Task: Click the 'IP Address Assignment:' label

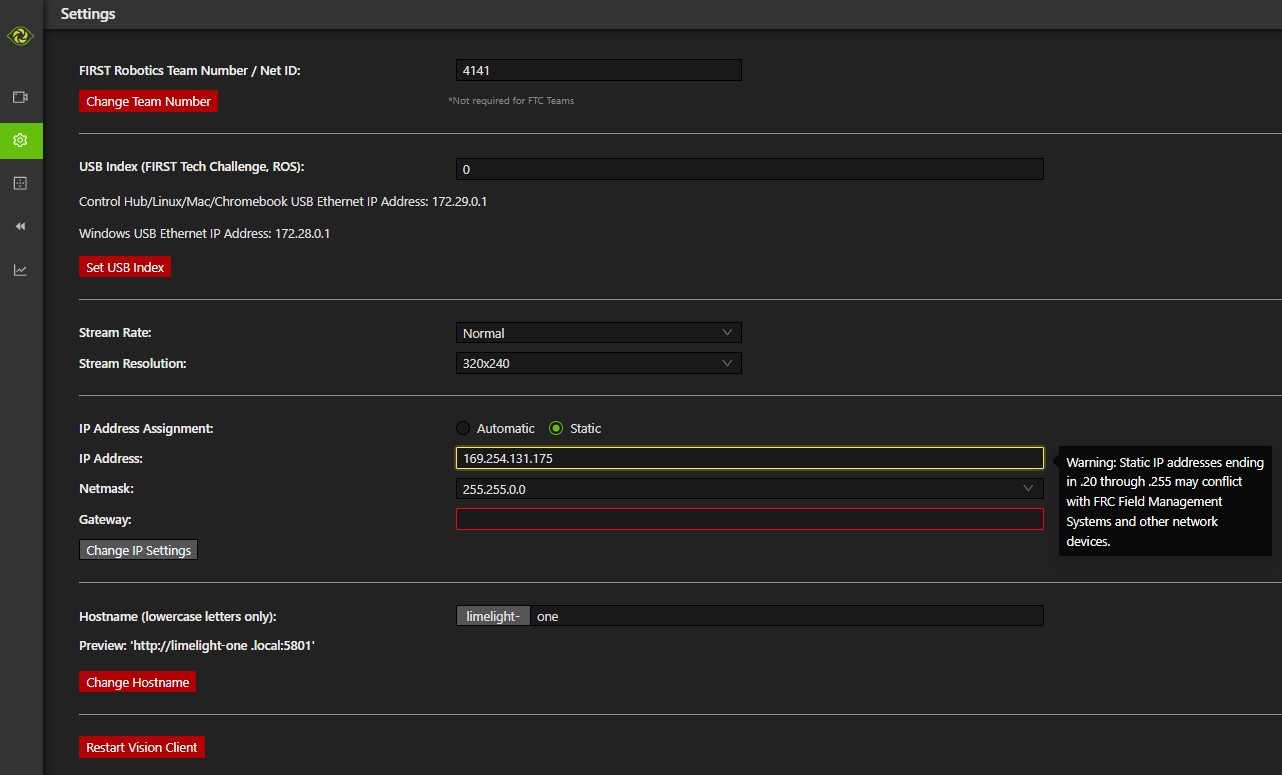Action: coord(146,428)
